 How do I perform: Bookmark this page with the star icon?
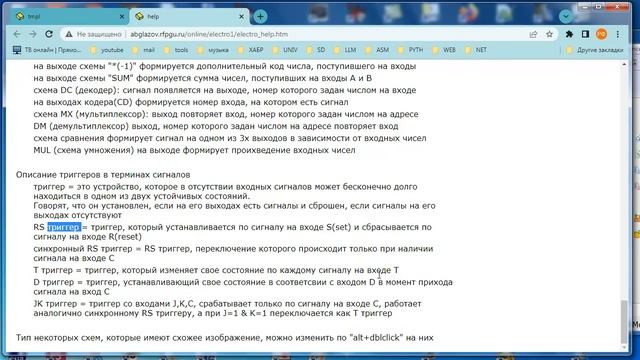click(x=549, y=34)
